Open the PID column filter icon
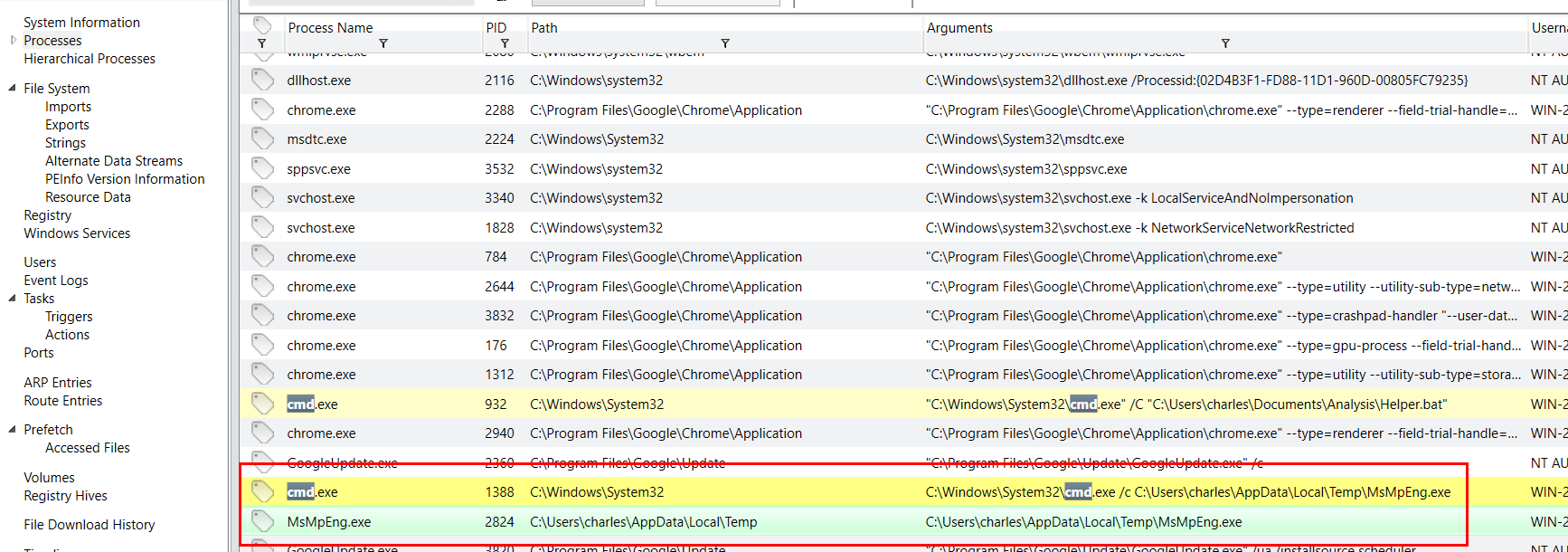This screenshot has height=552, width=1568. pyautogui.click(x=505, y=43)
